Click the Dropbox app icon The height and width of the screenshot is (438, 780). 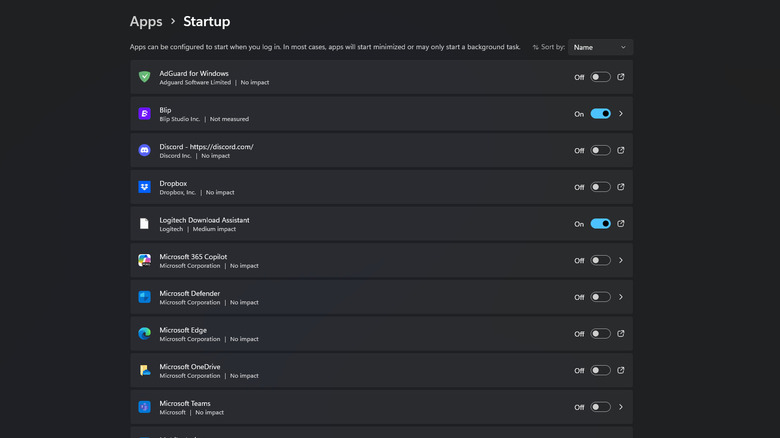pyautogui.click(x=145, y=187)
